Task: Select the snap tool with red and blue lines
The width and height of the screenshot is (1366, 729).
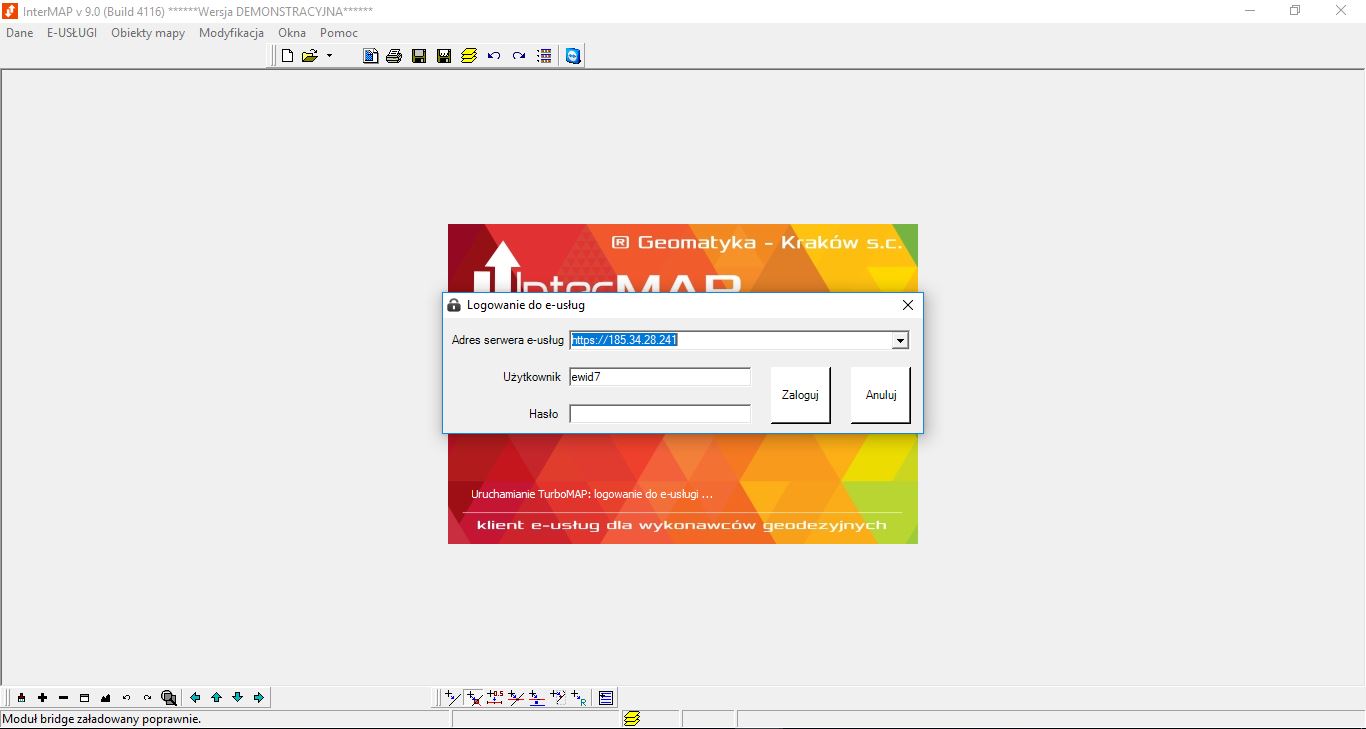Action: pos(537,697)
